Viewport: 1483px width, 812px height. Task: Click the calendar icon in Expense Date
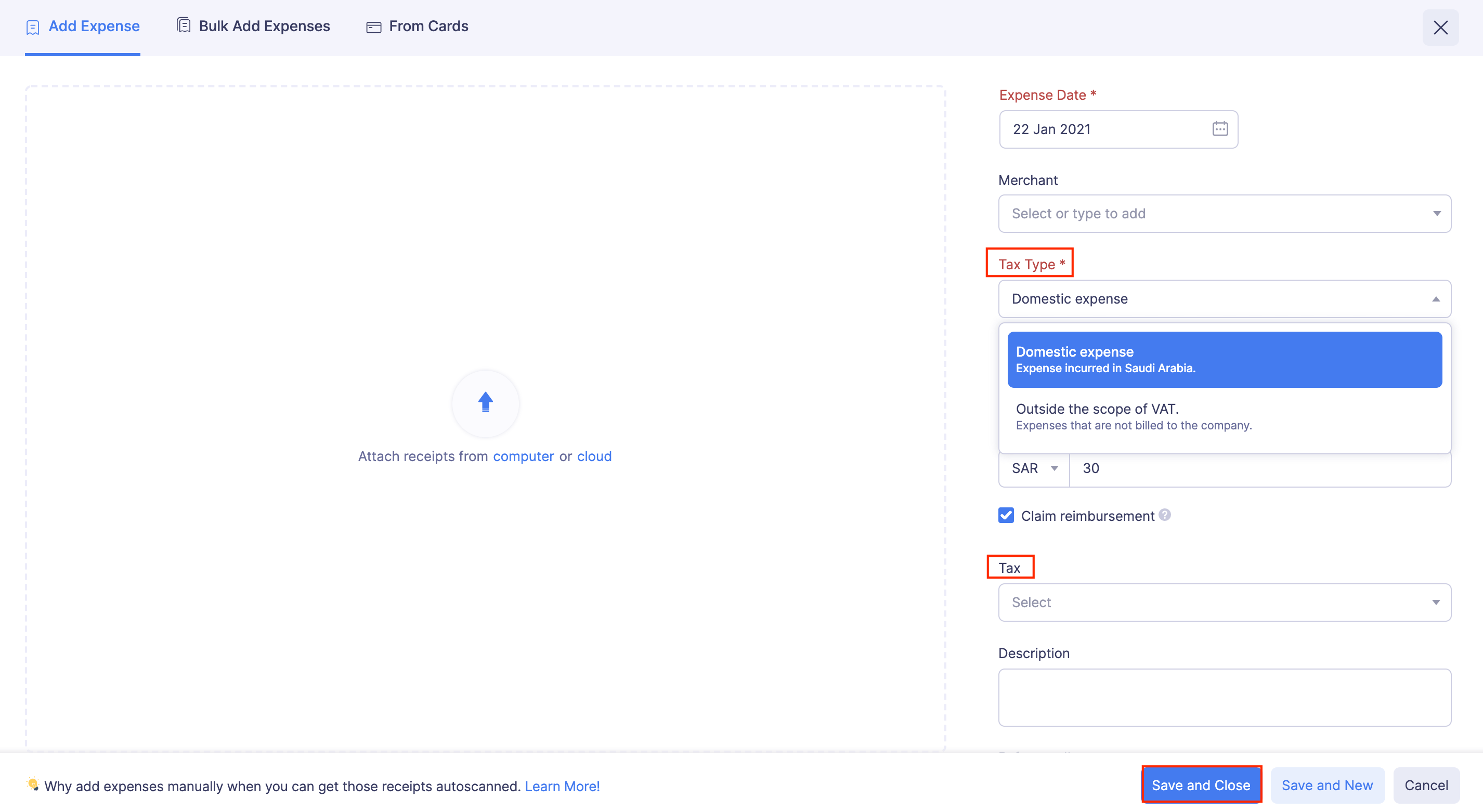point(1219,129)
